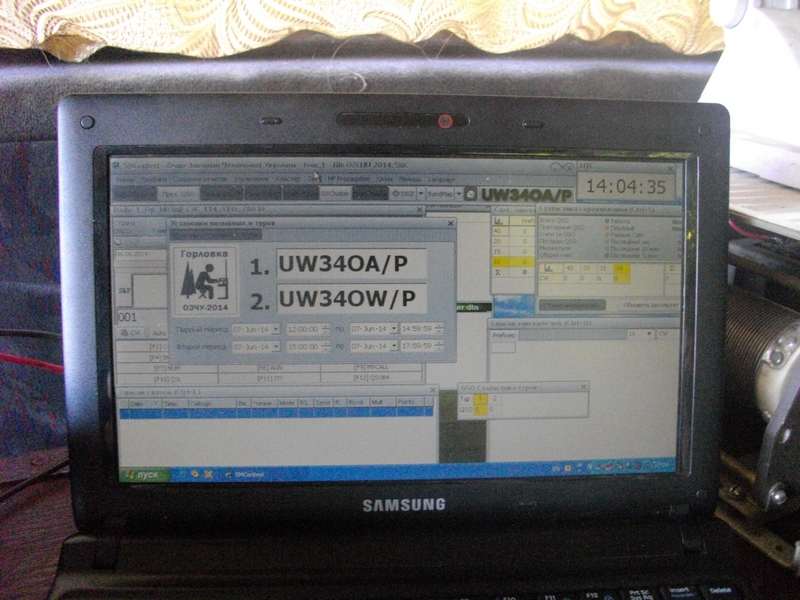Adjust 17:59:59 end time spinner
The image size is (800, 600).
click(x=439, y=346)
